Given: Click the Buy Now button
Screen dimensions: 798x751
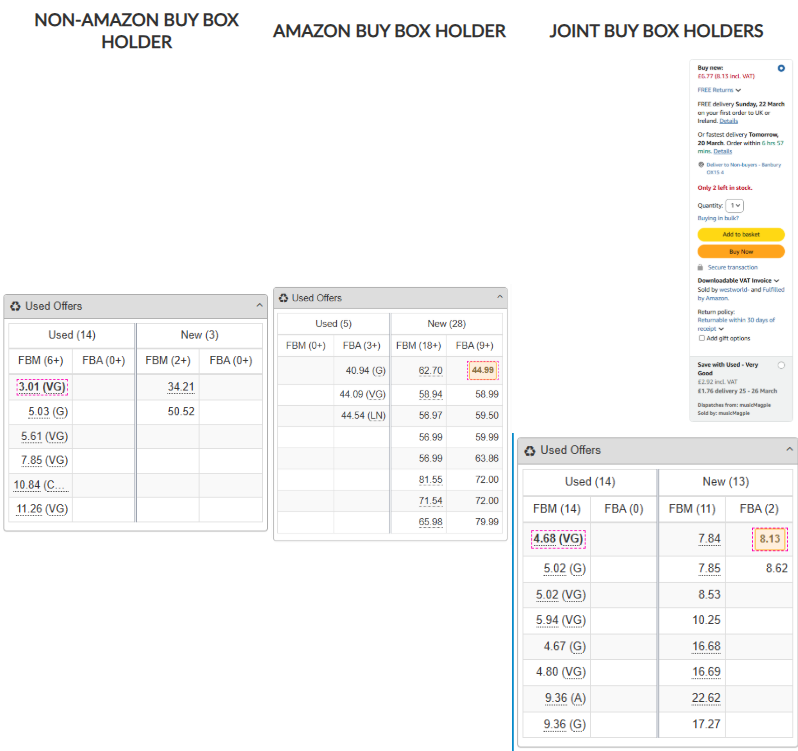Looking at the screenshot, I should coord(741,251).
